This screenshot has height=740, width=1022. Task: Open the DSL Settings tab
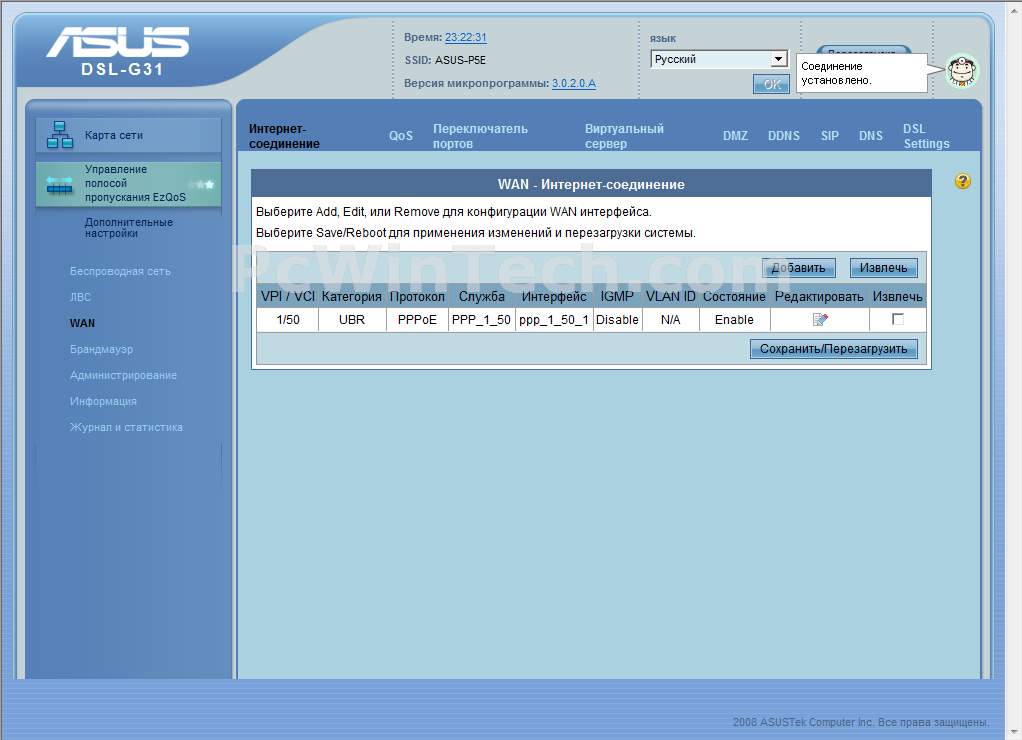(x=926, y=136)
